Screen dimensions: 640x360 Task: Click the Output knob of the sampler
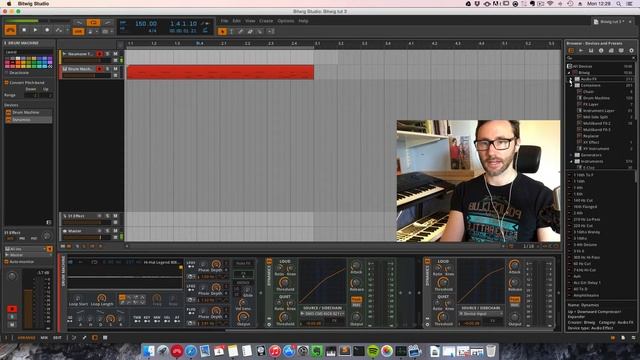coord(243,317)
